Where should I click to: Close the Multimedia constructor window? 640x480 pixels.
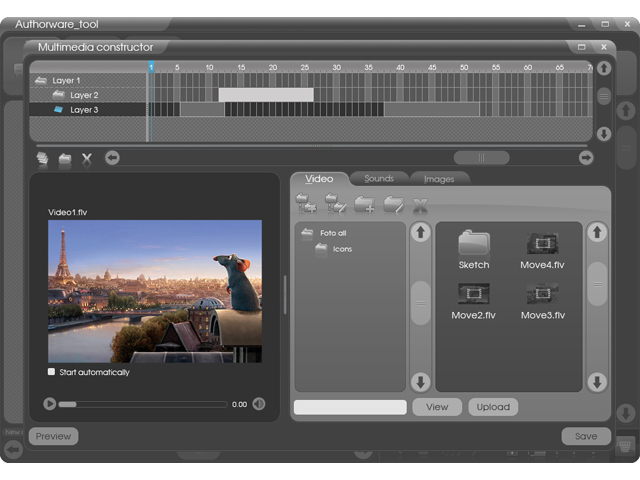click(x=604, y=47)
